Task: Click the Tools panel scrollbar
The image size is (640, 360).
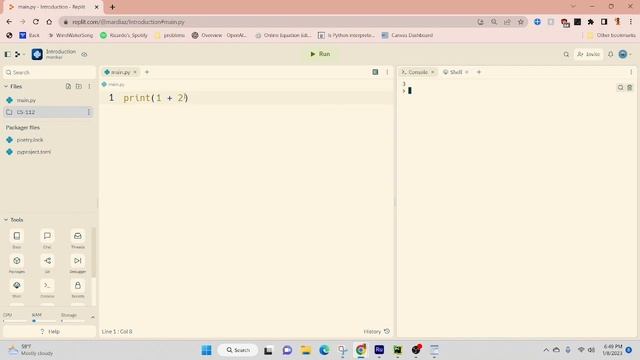Action: coord(94,252)
